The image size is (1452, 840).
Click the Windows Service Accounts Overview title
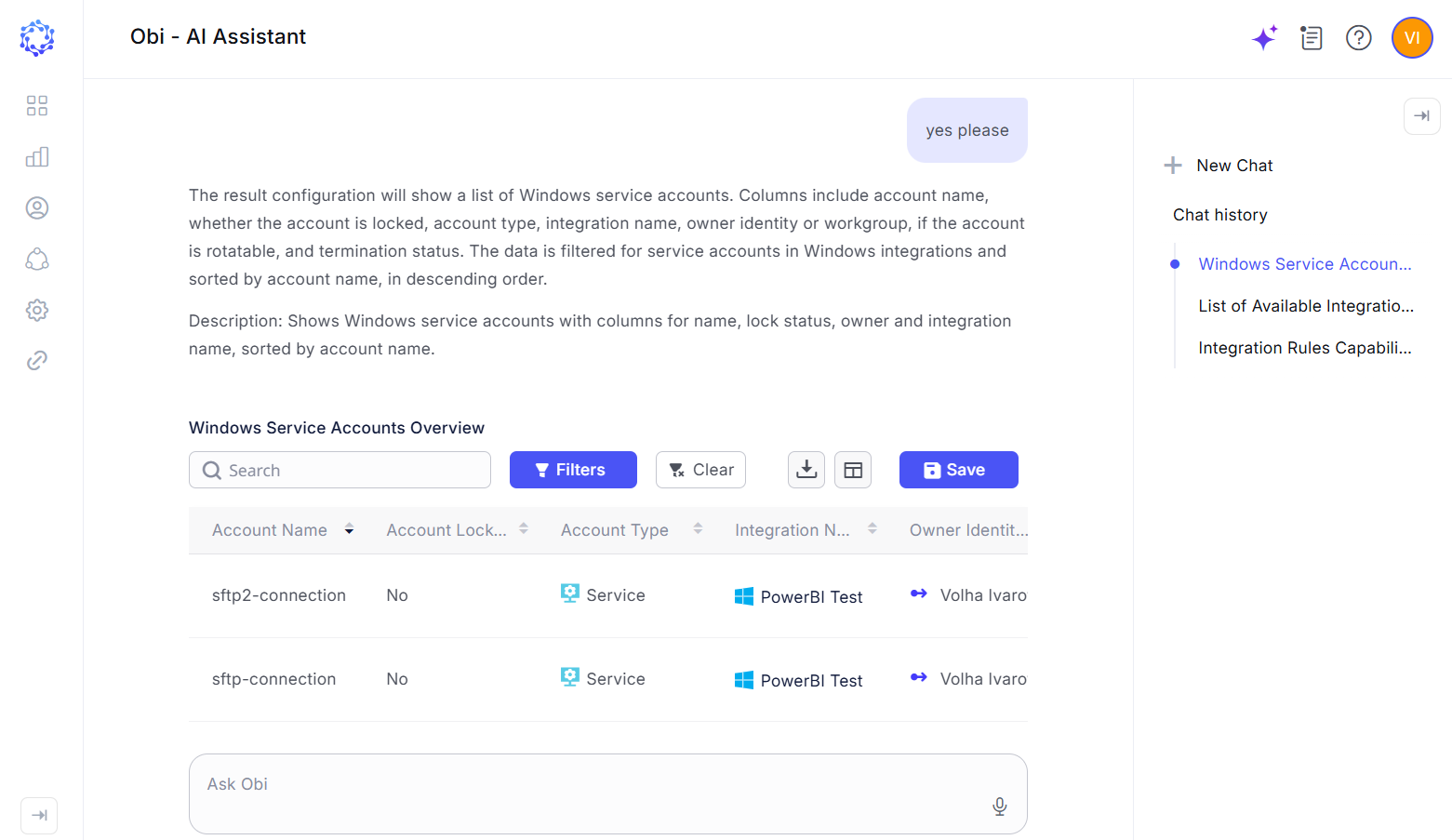point(337,428)
